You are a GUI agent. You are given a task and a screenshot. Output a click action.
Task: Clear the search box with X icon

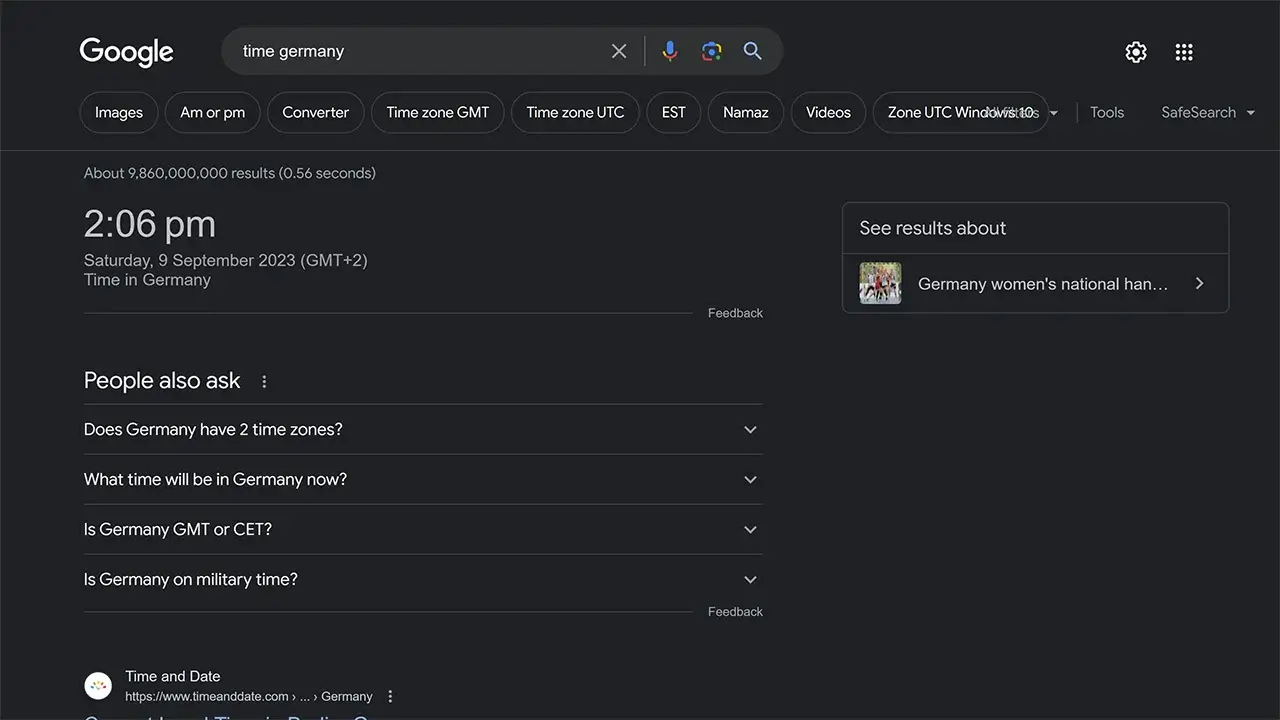(619, 51)
